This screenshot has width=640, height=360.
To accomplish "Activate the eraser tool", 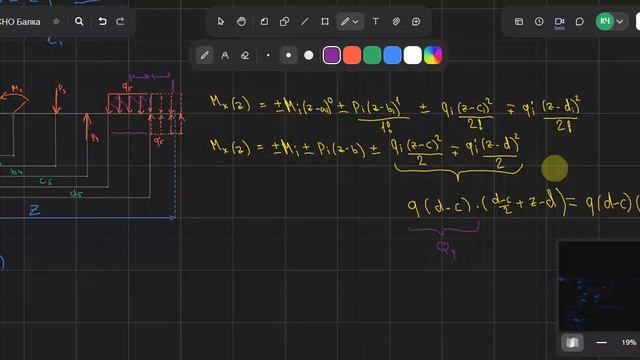I will (x=245, y=55).
